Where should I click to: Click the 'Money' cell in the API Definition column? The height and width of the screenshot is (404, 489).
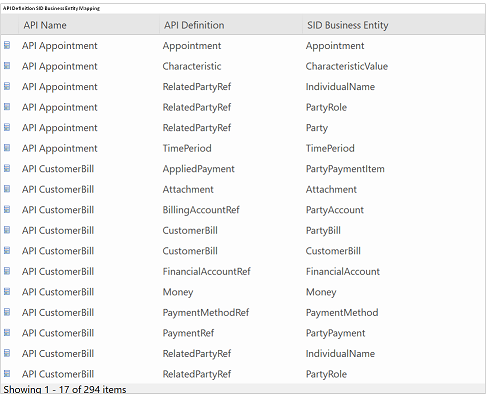pyautogui.click(x=178, y=292)
